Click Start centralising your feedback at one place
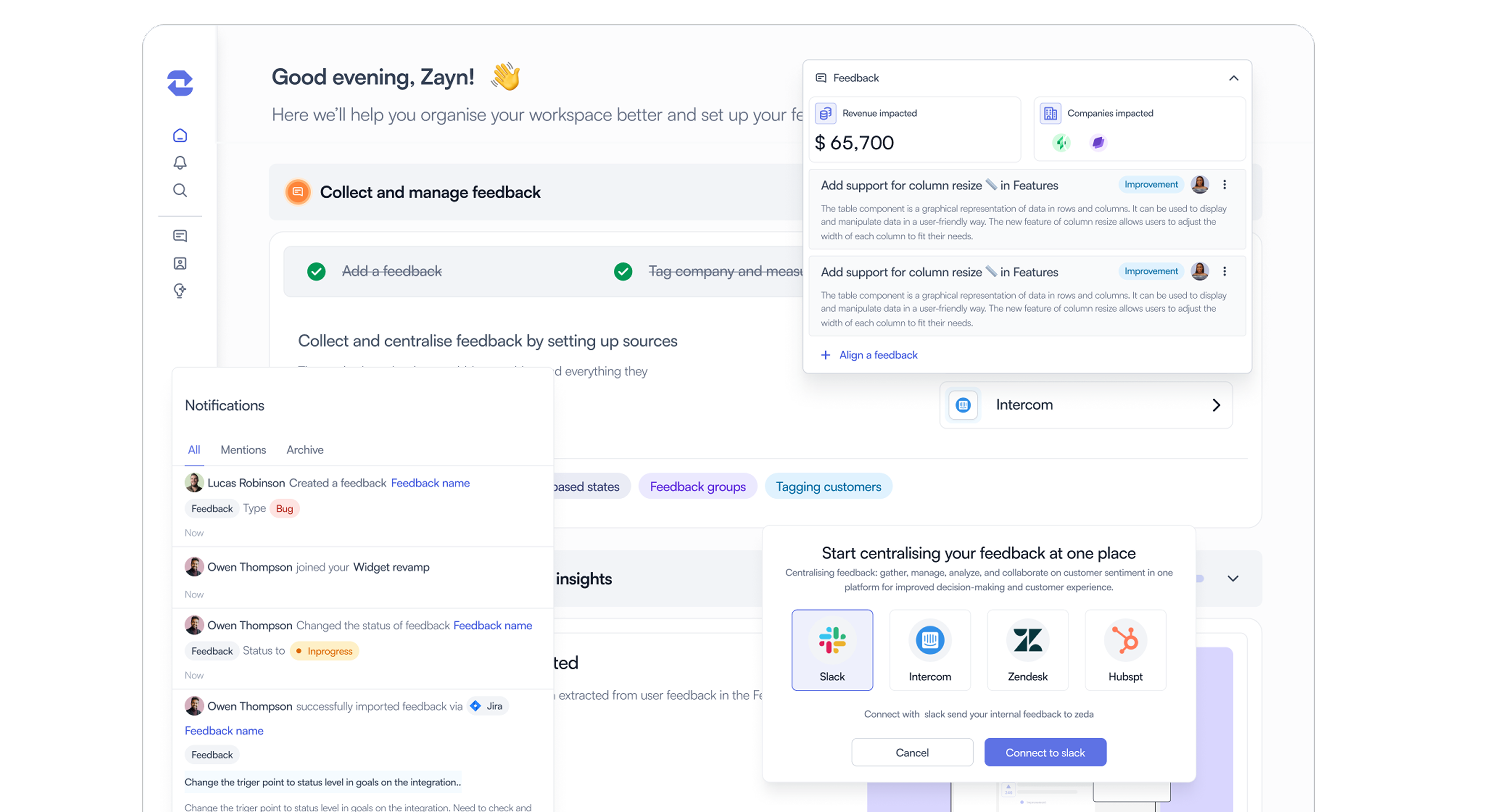The height and width of the screenshot is (812, 1489). coord(979,553)
